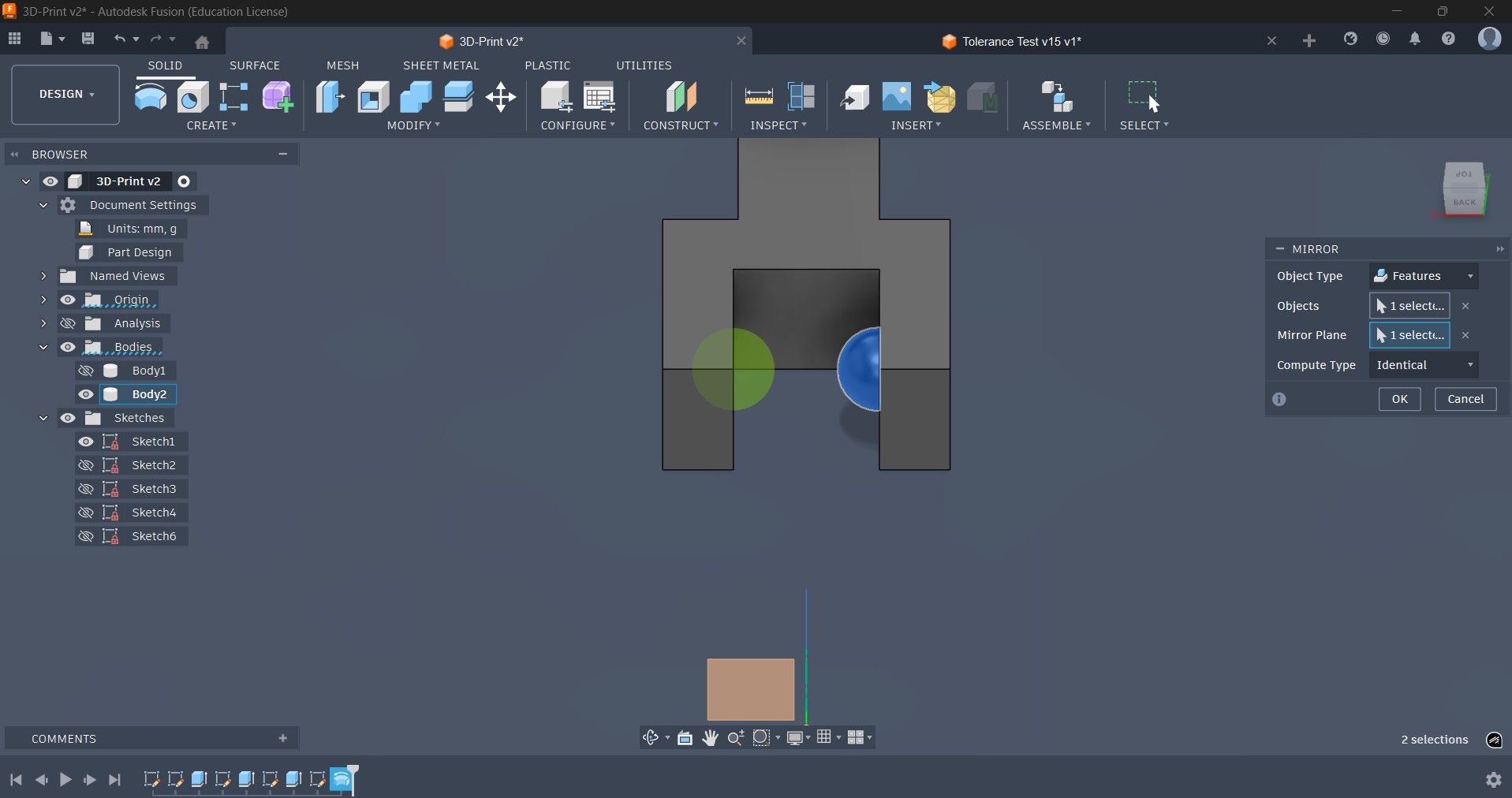The image size is (1512, 798).
Task: Play the timeline
Action: [65, 780]
